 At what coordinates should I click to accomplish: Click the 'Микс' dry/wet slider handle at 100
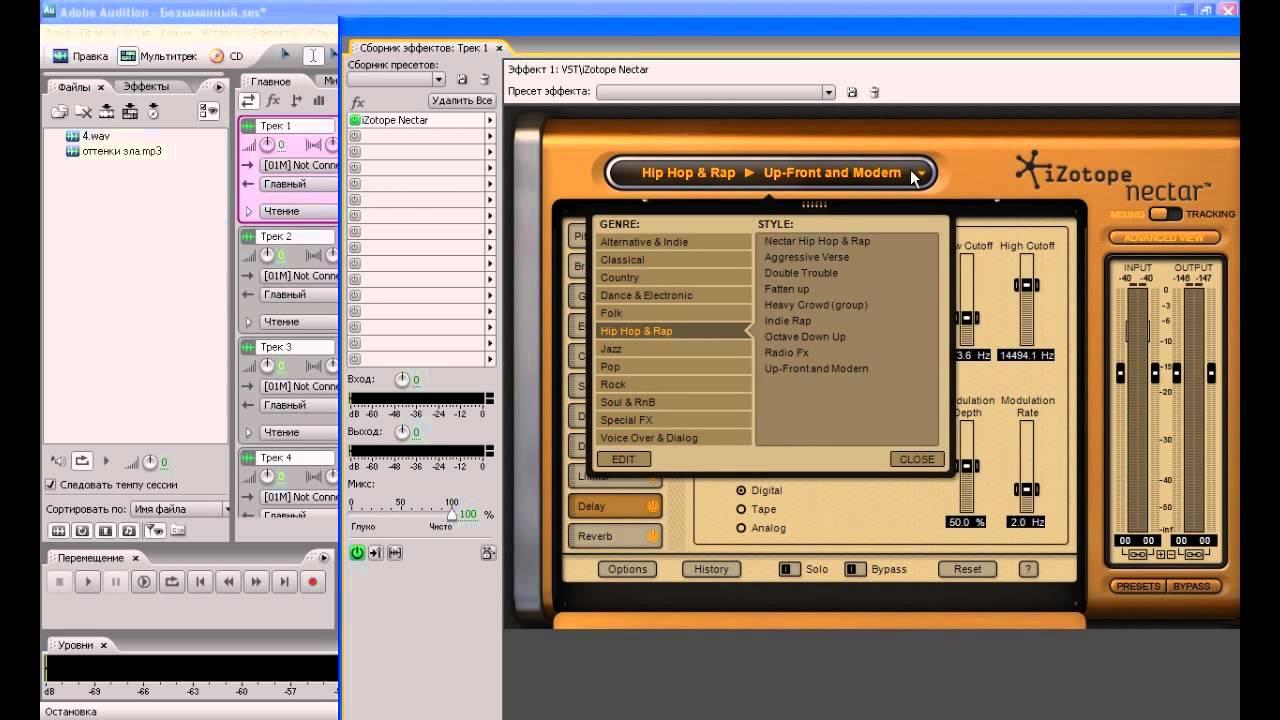click(x=452, y=514)
